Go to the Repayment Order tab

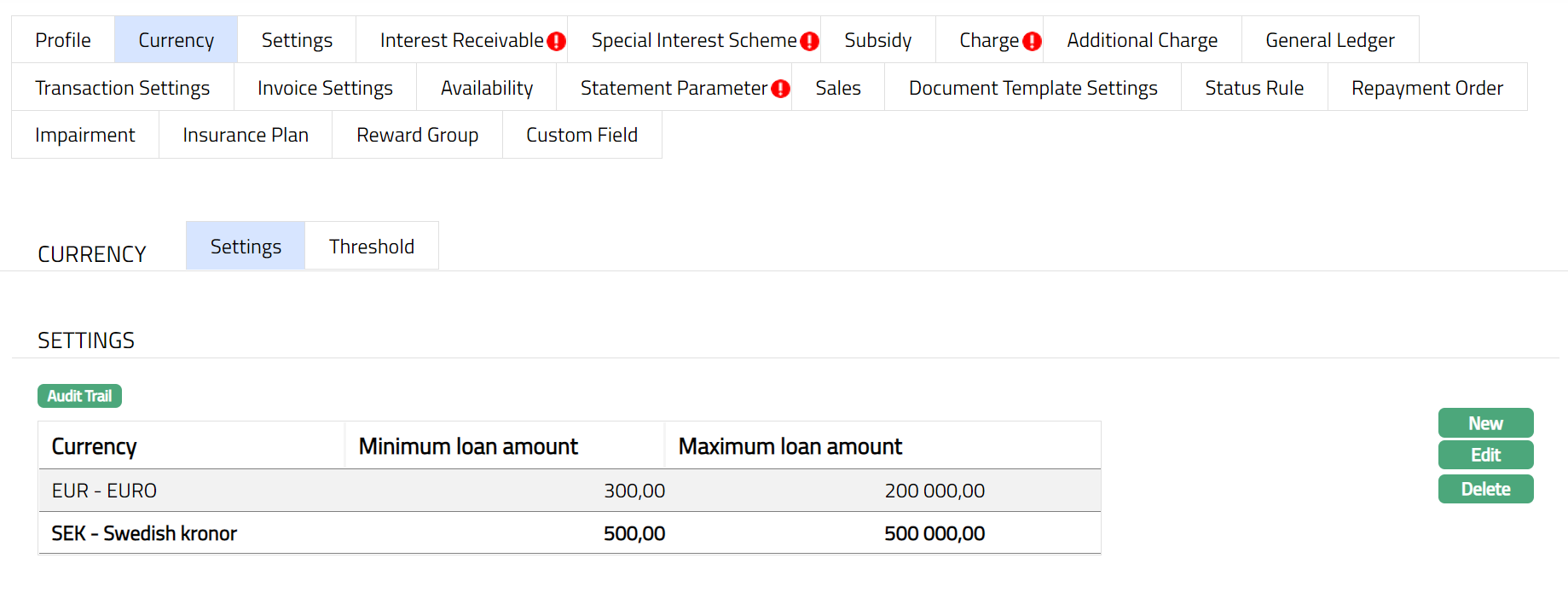point(1426,88)
